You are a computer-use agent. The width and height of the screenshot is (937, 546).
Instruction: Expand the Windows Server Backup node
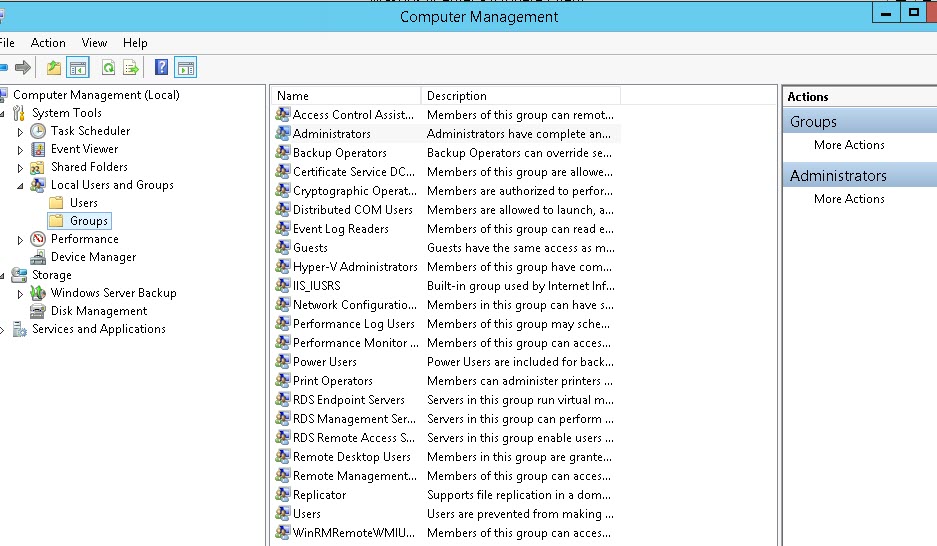(x=21, y=294)
